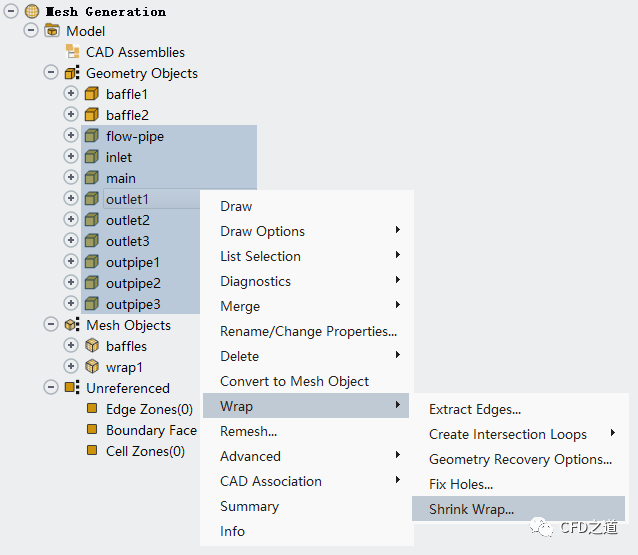
Task: Expand the baffle2 tree node
Action: coord(71,115)
